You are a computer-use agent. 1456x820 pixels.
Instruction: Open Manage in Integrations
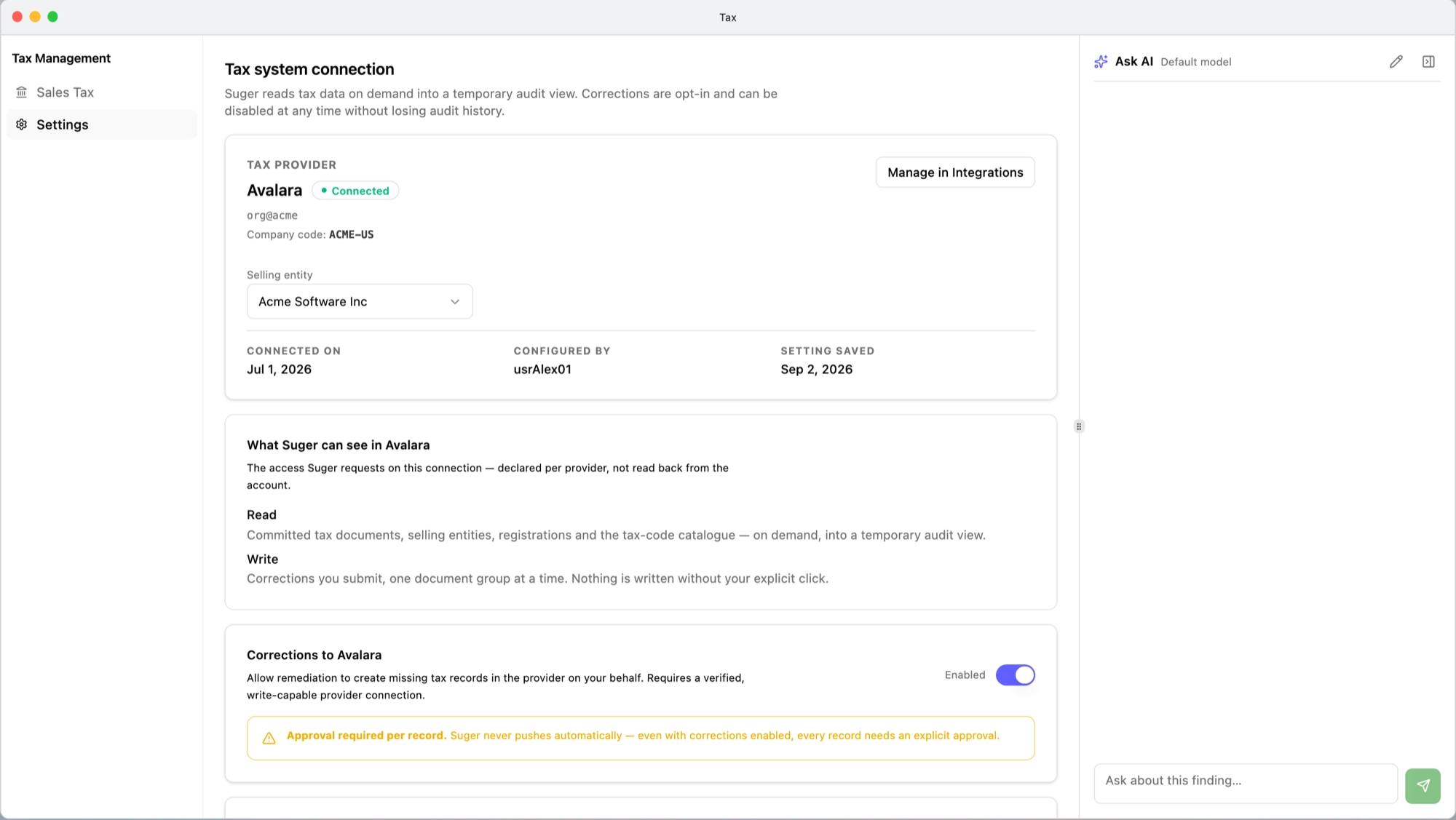(955, 172)
